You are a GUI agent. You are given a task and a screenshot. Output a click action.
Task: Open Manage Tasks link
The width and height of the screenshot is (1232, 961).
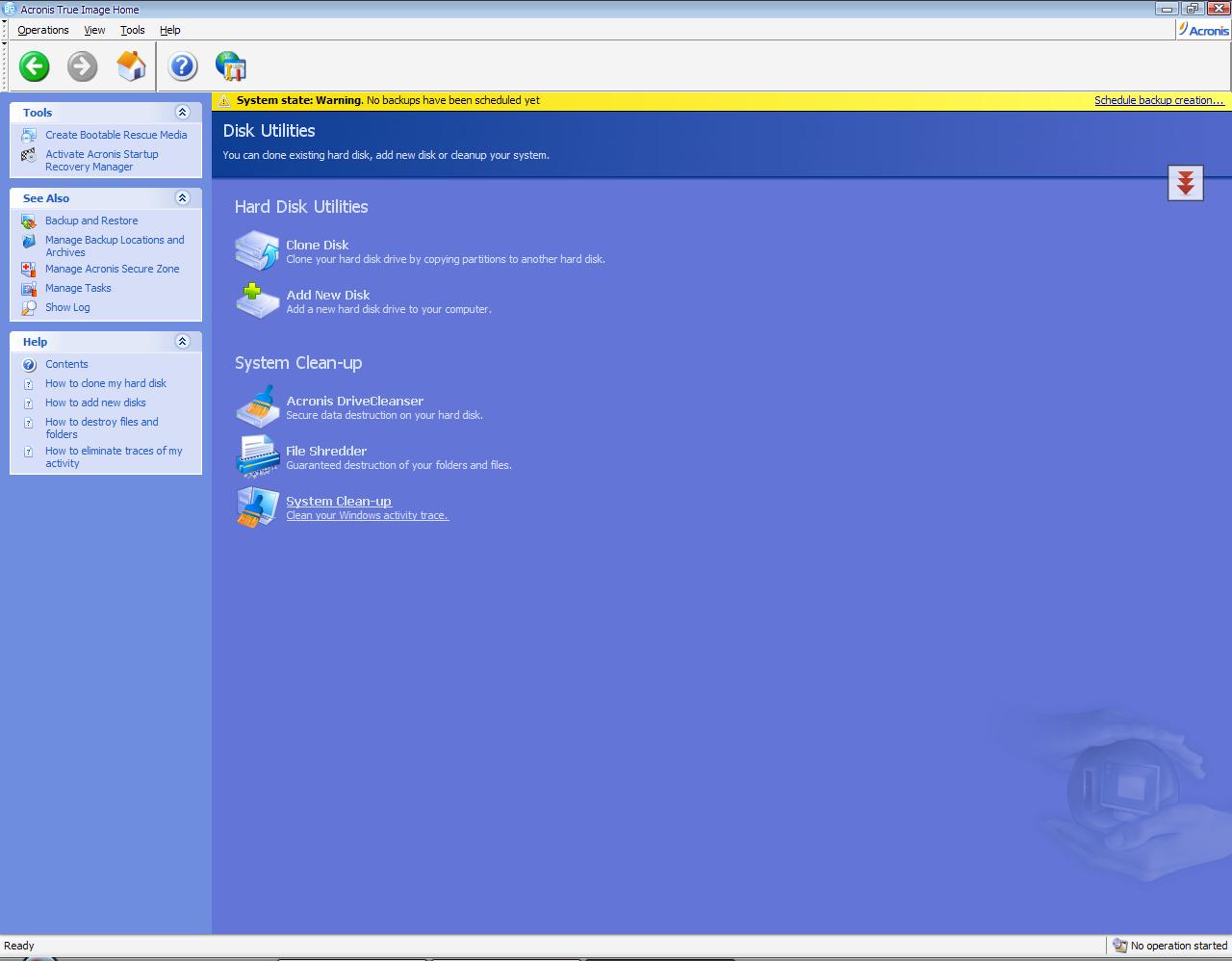78,288
